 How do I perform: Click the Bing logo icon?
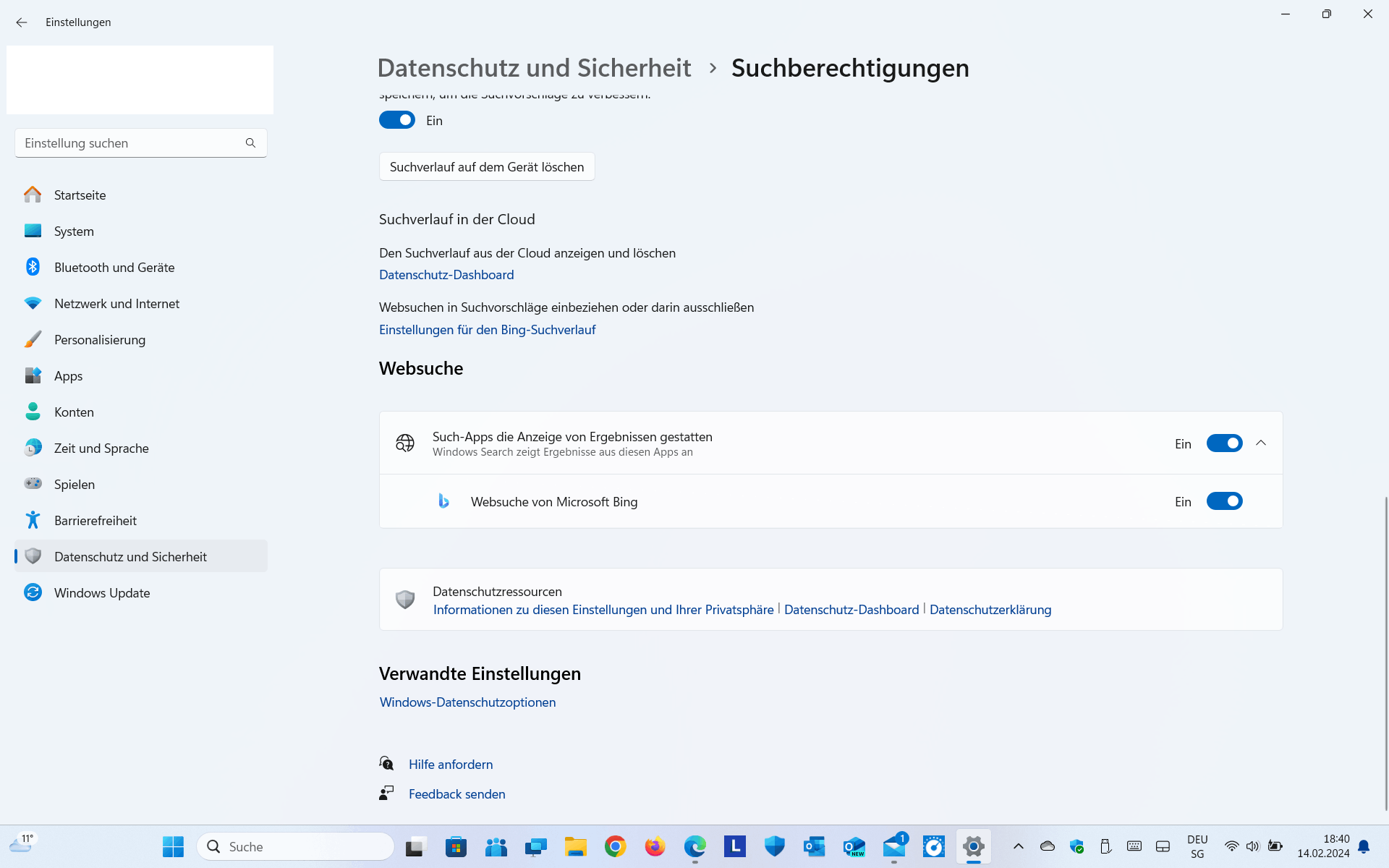443,501
